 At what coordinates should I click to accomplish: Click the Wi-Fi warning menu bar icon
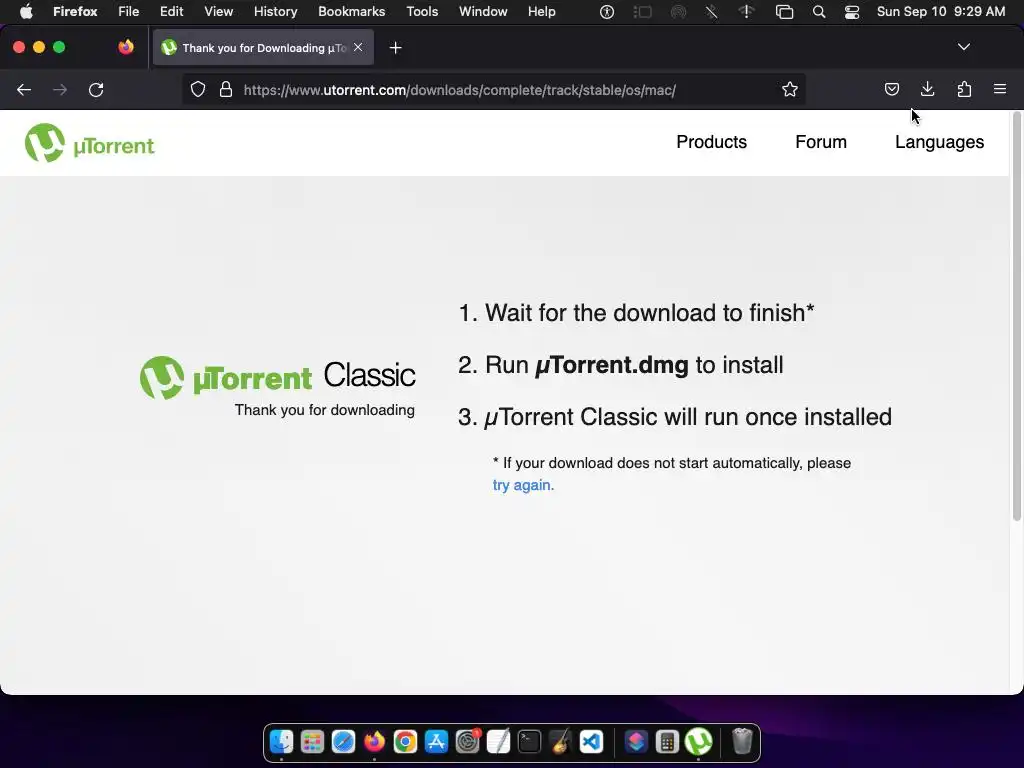pos(746,12)
